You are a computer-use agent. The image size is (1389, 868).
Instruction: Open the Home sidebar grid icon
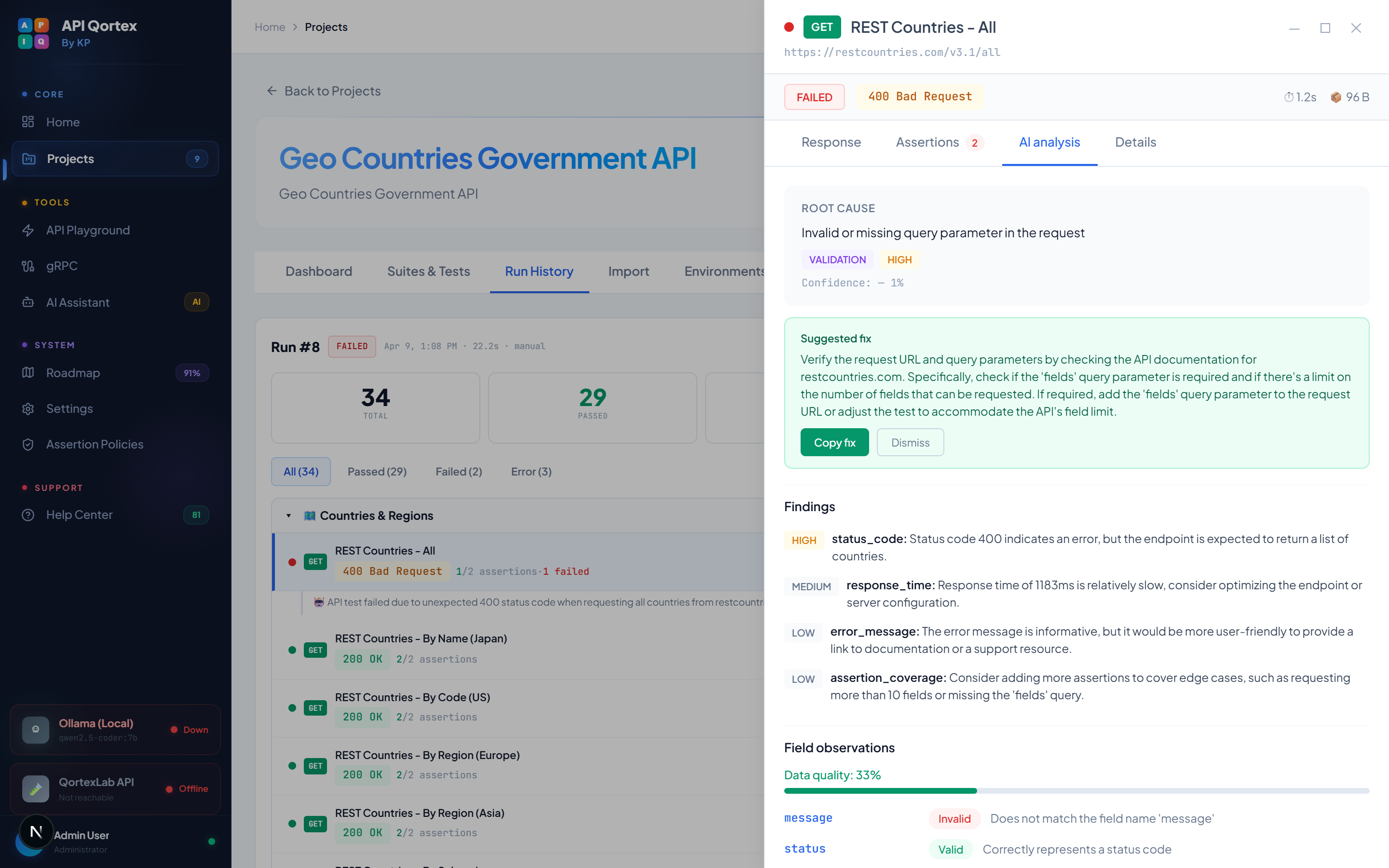[x=28, y=122]
